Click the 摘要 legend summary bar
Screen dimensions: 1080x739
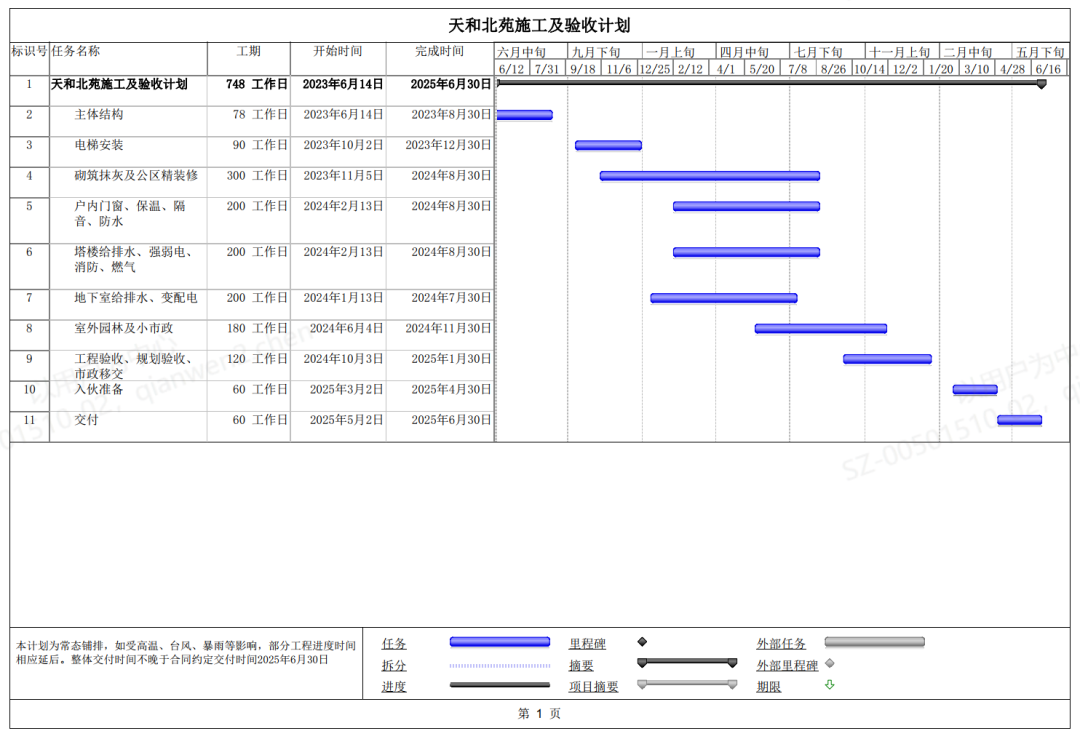(x=687, y=663)
